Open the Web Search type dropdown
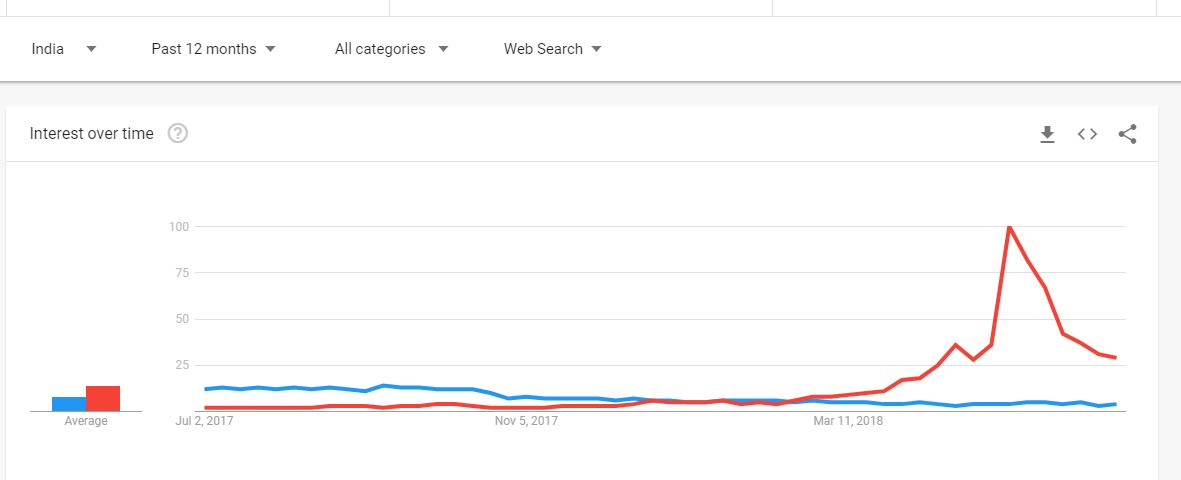The width and height of the screenshot is (1181, 480). (552, 49)
